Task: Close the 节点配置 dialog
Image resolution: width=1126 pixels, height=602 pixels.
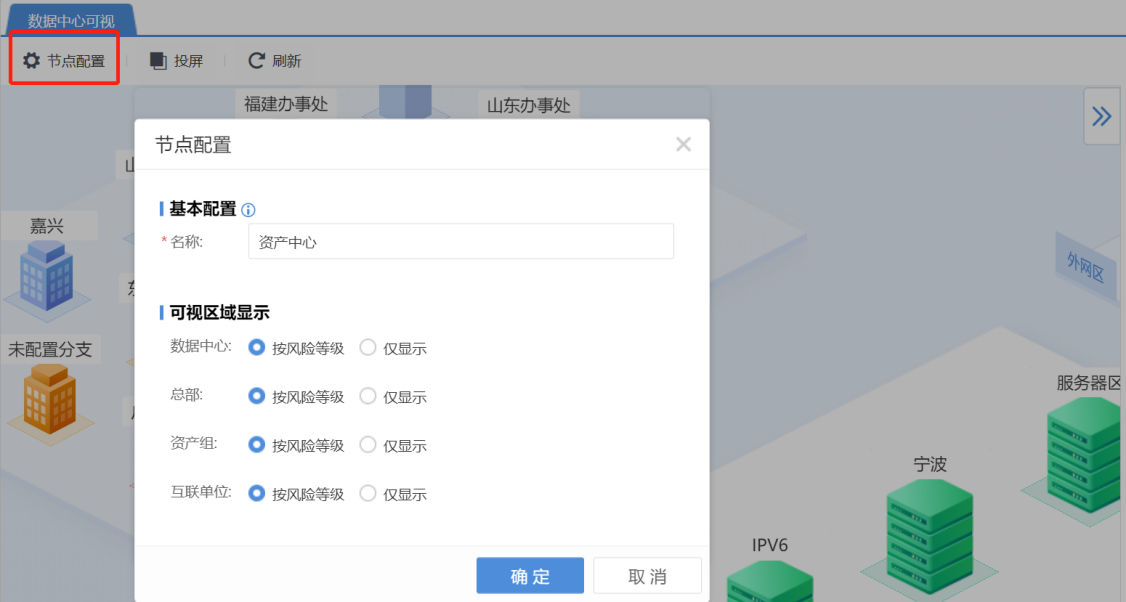Action: coord(683,144)
